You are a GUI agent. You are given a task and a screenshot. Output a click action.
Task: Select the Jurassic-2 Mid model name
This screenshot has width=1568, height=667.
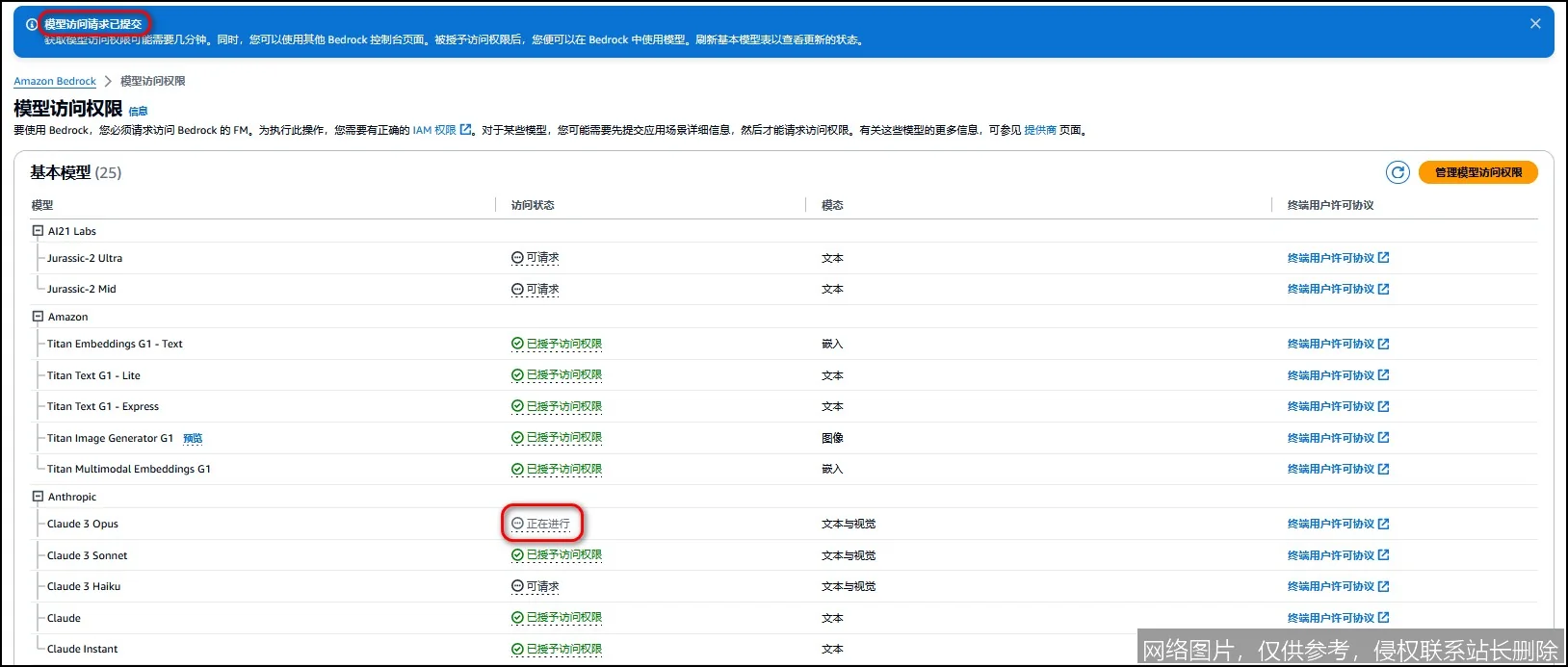point(82,289)
